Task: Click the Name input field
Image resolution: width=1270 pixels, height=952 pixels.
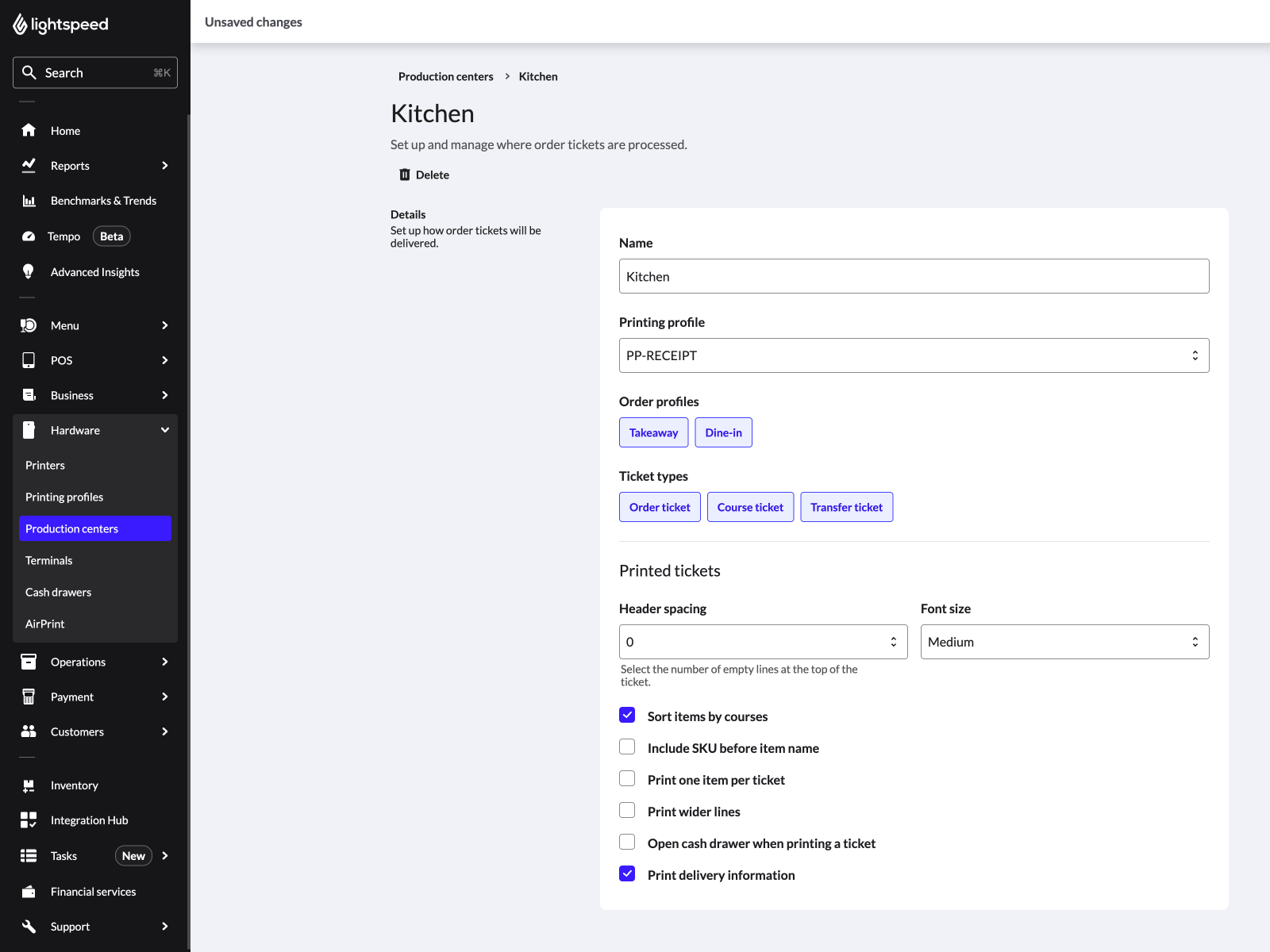Action: pos(914,276)
